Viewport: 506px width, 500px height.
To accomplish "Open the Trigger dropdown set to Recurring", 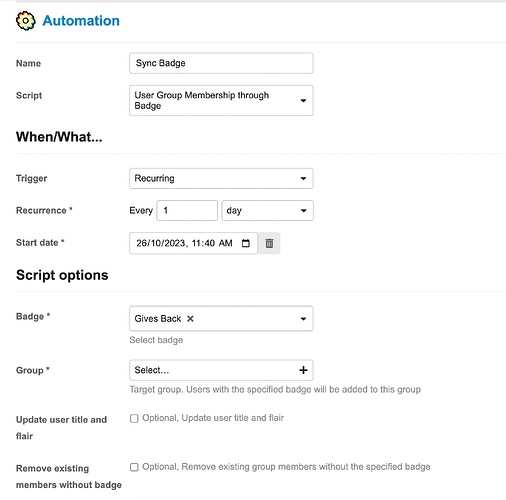I will 221,178.
